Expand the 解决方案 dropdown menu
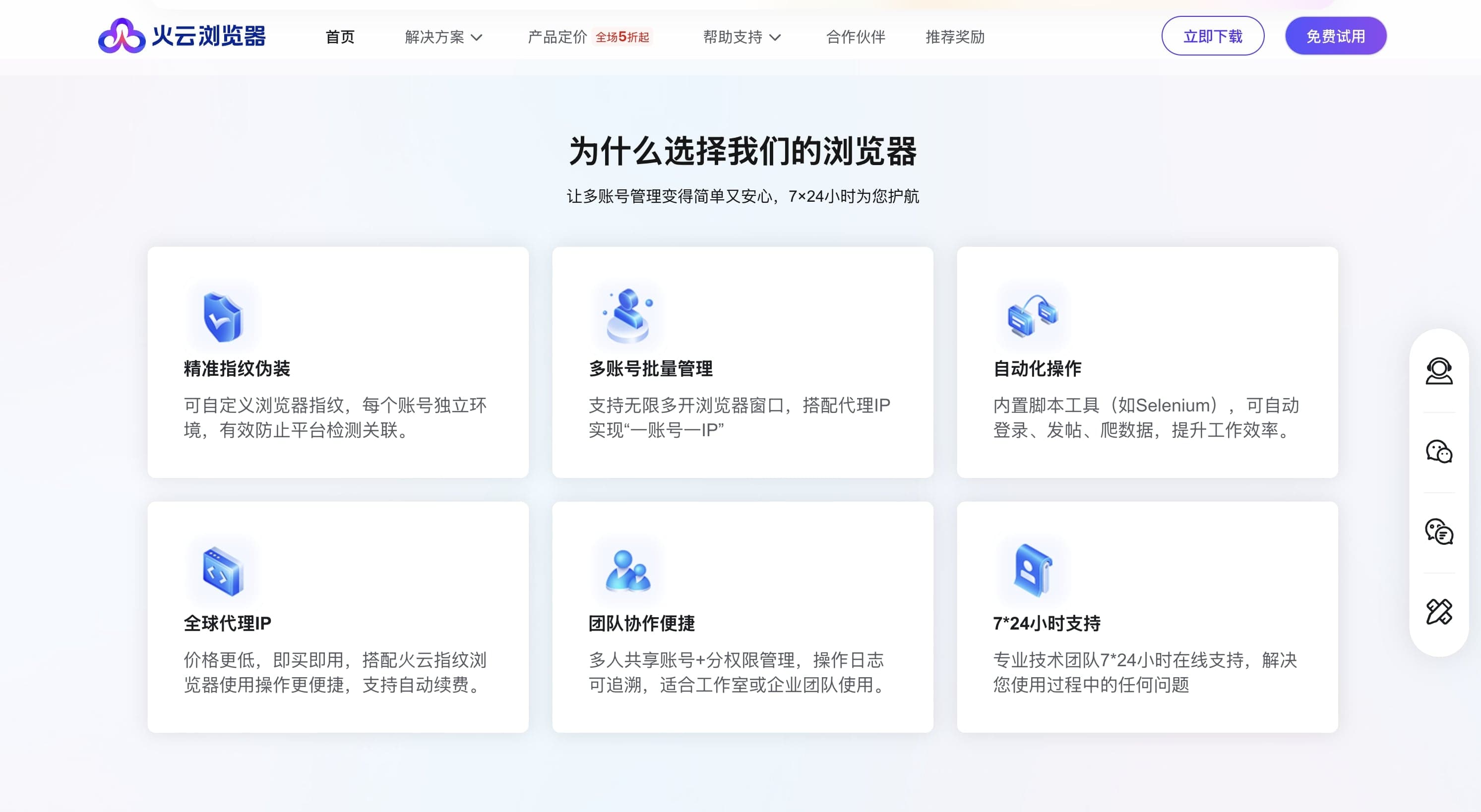The width and height of the screenshot is (1481, 812). point(443,37)
